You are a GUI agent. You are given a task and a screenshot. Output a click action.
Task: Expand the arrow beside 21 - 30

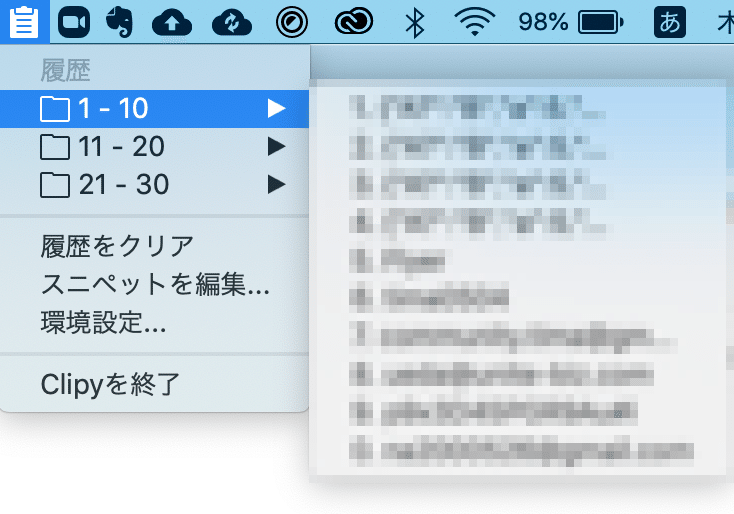(276, 184)
